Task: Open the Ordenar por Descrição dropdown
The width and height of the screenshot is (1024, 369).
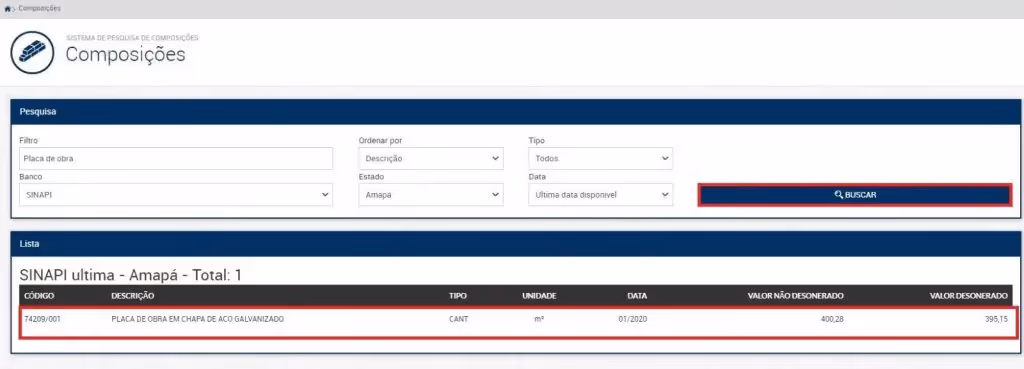Action: click(x=431, y=159)
